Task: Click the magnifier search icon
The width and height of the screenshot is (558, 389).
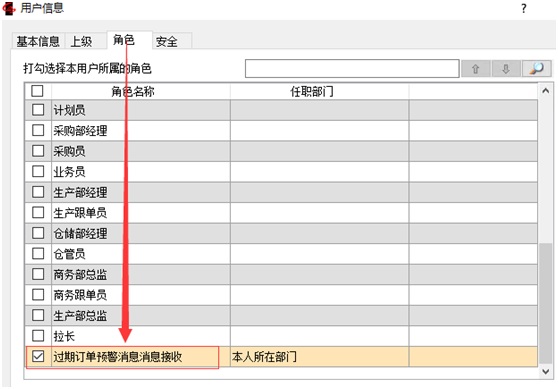Action: click(537, 68)
